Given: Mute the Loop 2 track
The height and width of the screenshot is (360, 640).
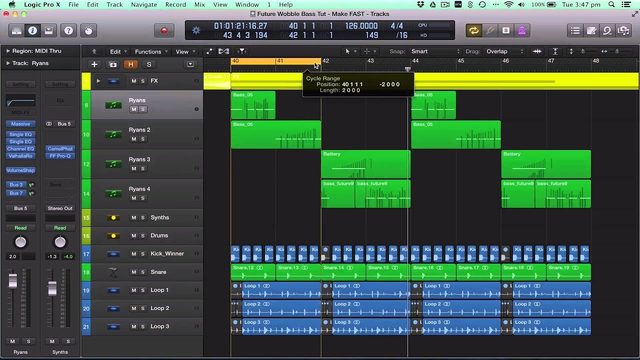Looking at the screenshot, I should [133, 308].
